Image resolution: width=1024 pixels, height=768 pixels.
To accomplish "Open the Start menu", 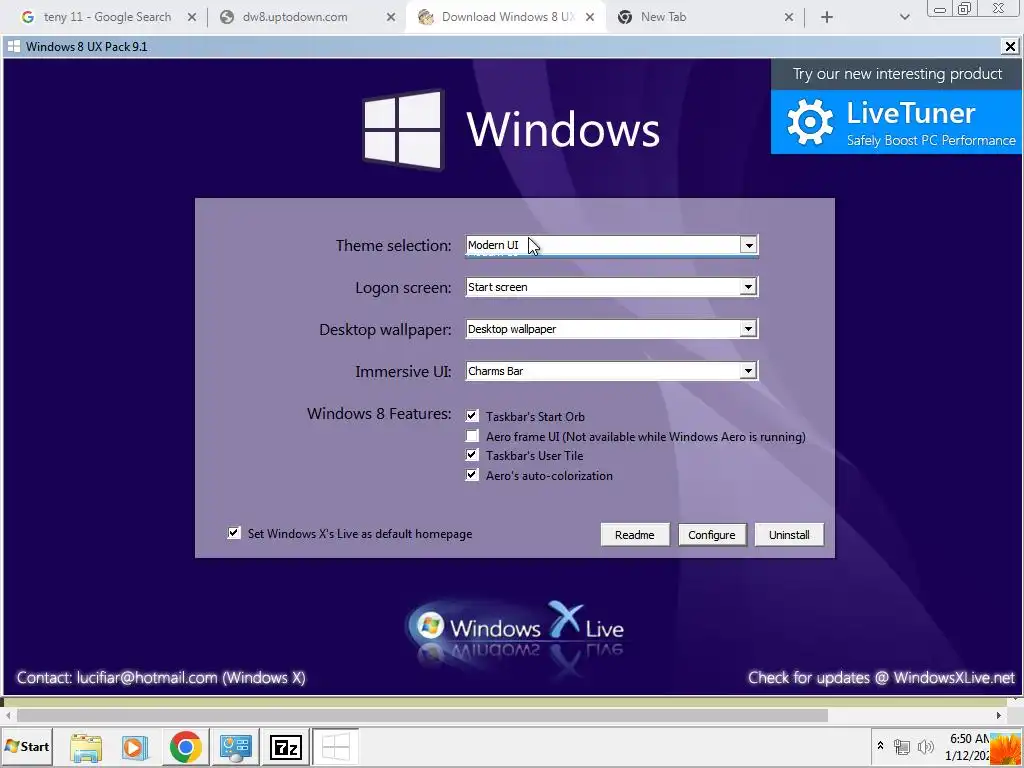I will [27, 746].
